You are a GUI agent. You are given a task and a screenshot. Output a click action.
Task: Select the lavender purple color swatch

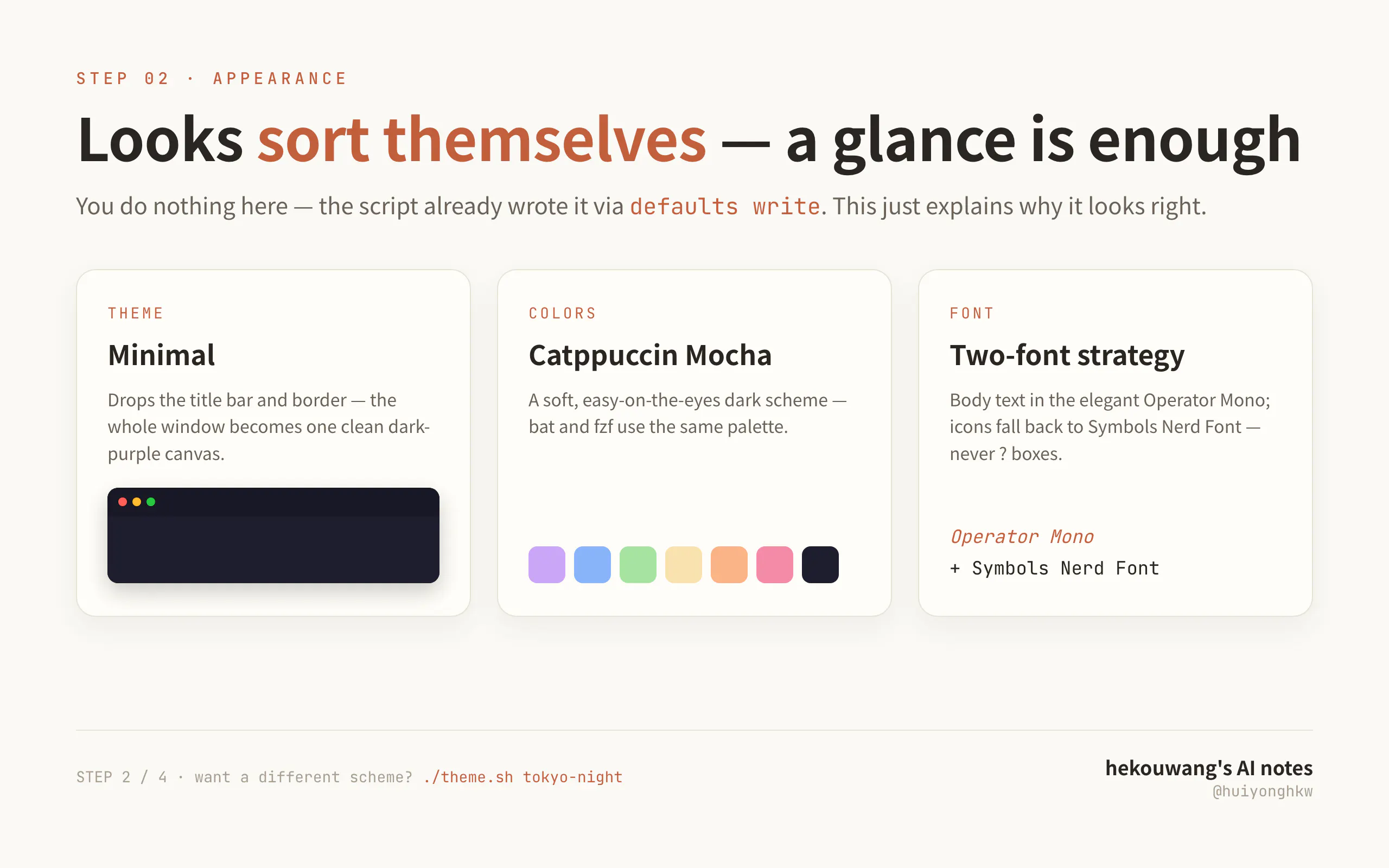546,564
